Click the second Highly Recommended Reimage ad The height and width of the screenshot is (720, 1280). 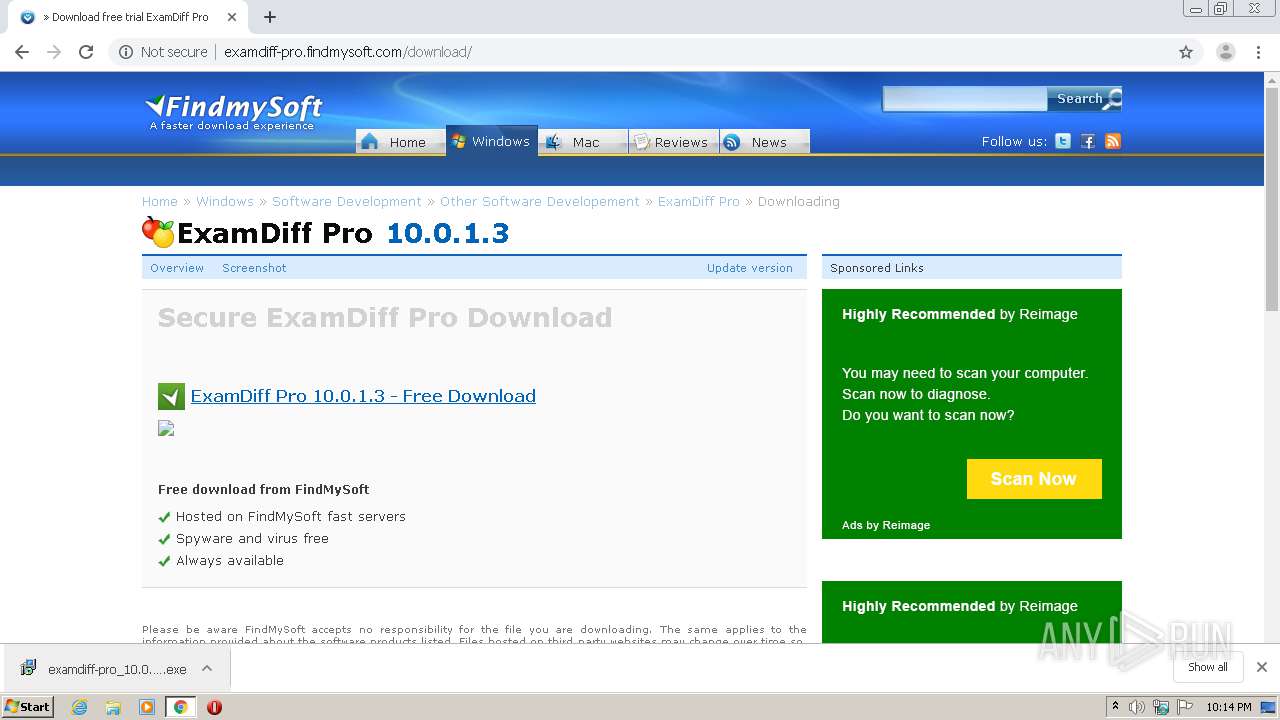pos(972,611)
